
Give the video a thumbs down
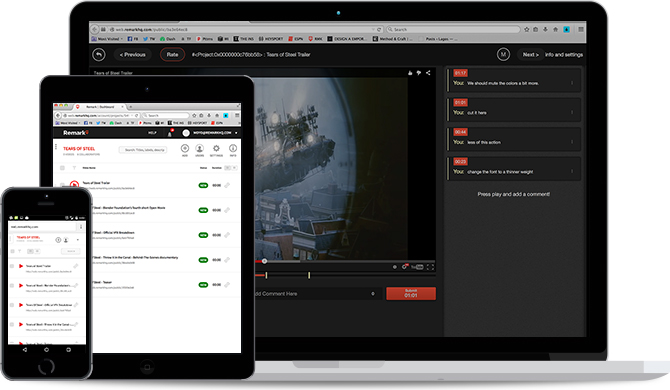pyautogui.click(x=419, y=73)
